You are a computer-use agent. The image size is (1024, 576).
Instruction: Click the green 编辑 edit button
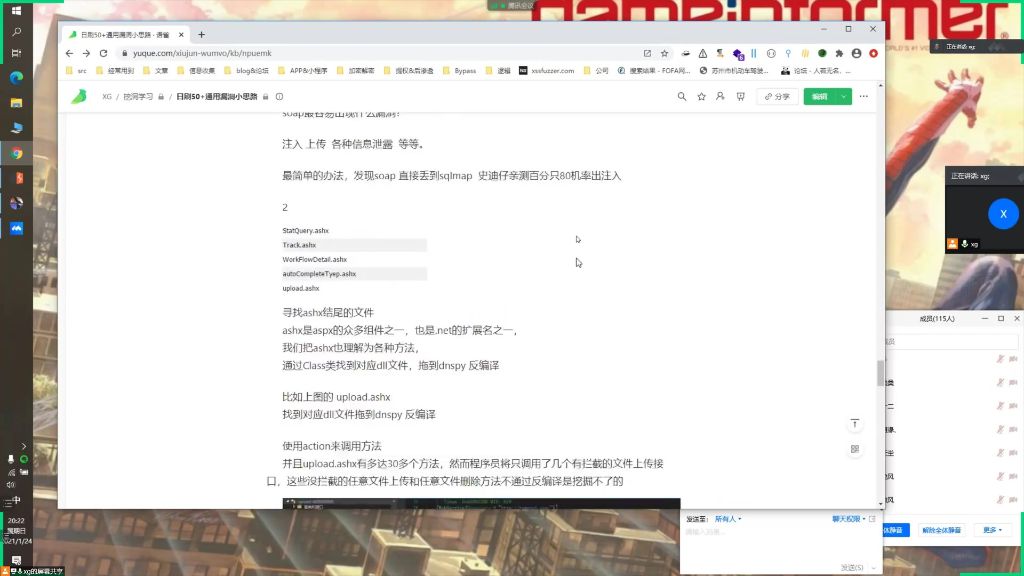point(820,97)
